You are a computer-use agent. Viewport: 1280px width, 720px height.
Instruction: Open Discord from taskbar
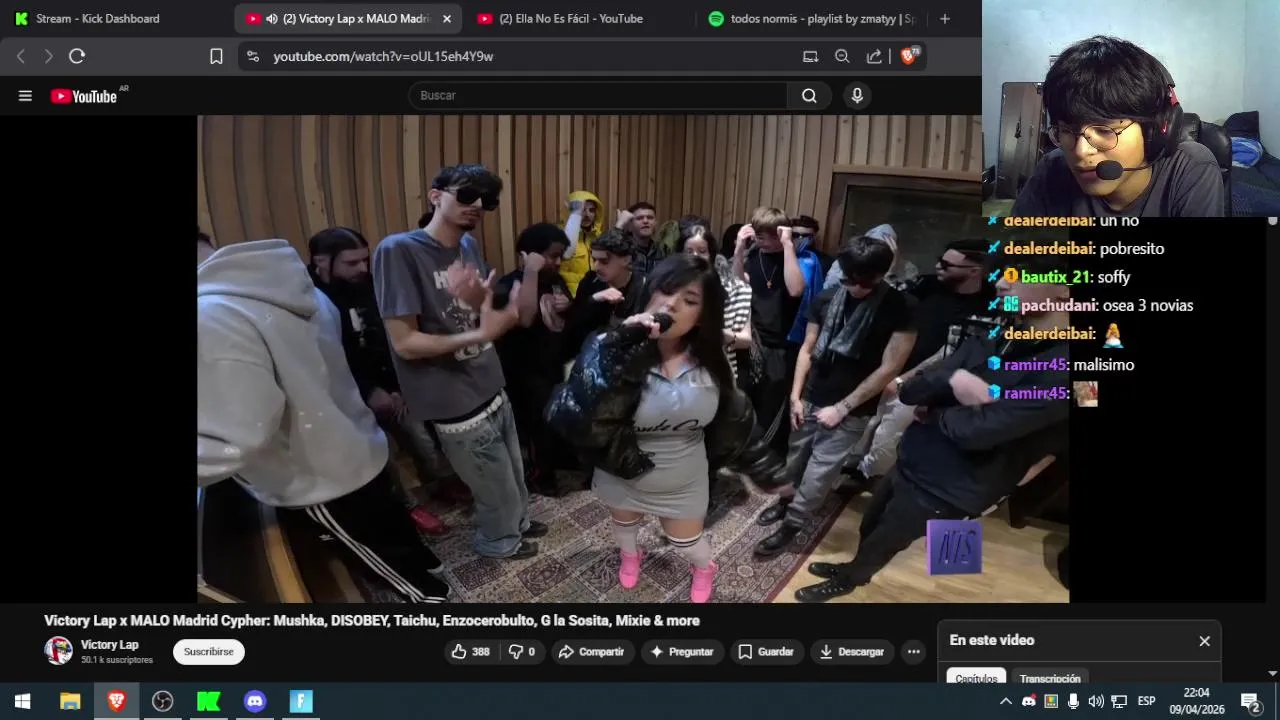tap(255, 701)
